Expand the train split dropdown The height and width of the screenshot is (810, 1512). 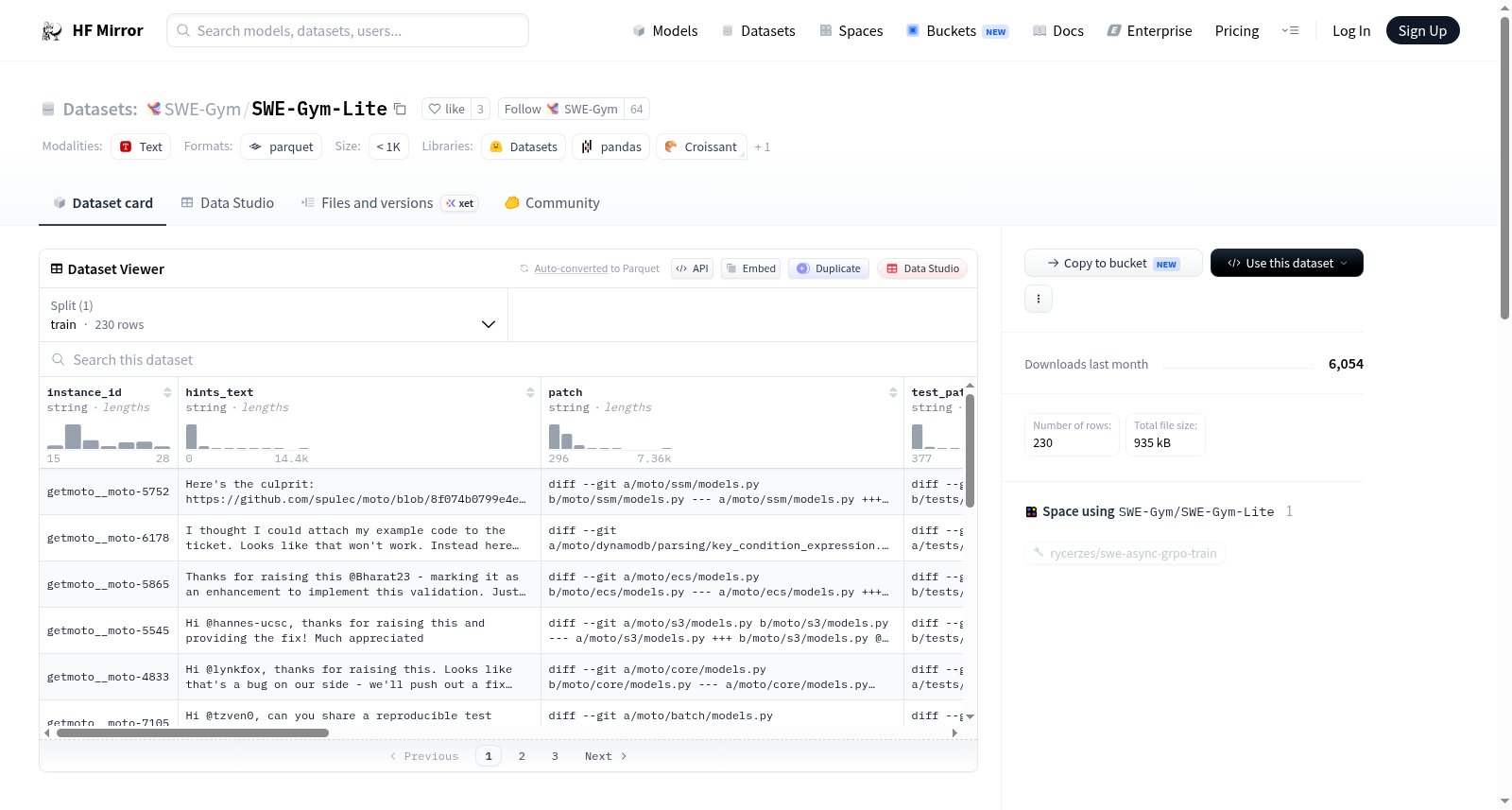(273, 315)
